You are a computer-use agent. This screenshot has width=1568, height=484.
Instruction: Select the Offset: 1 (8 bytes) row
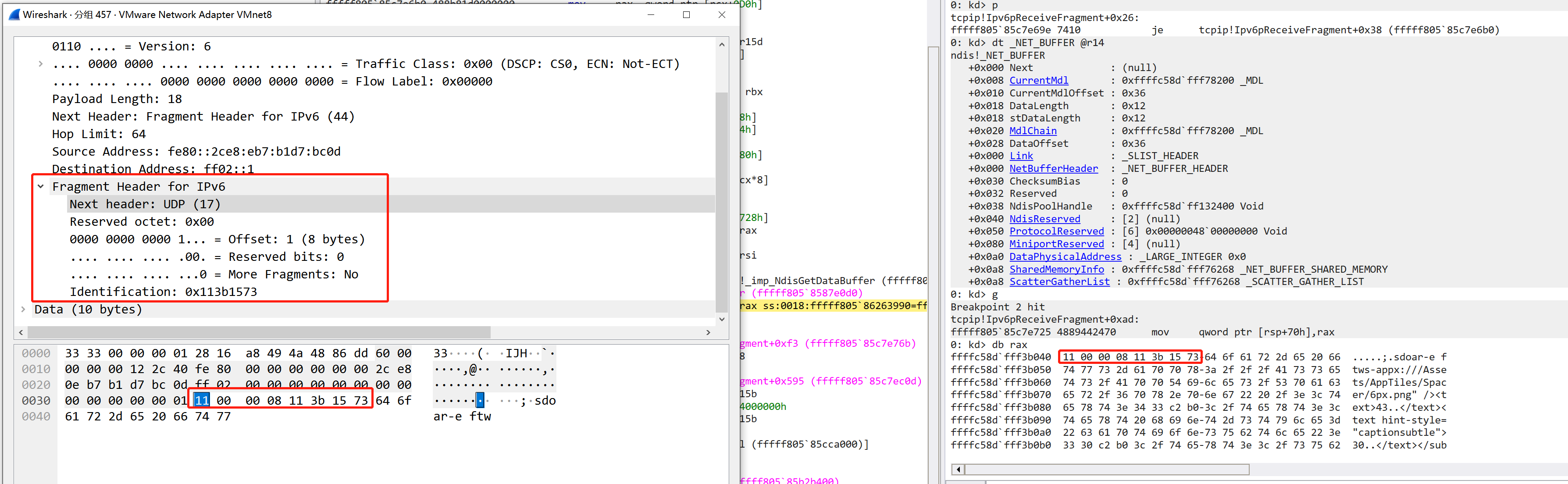(366, 239)
